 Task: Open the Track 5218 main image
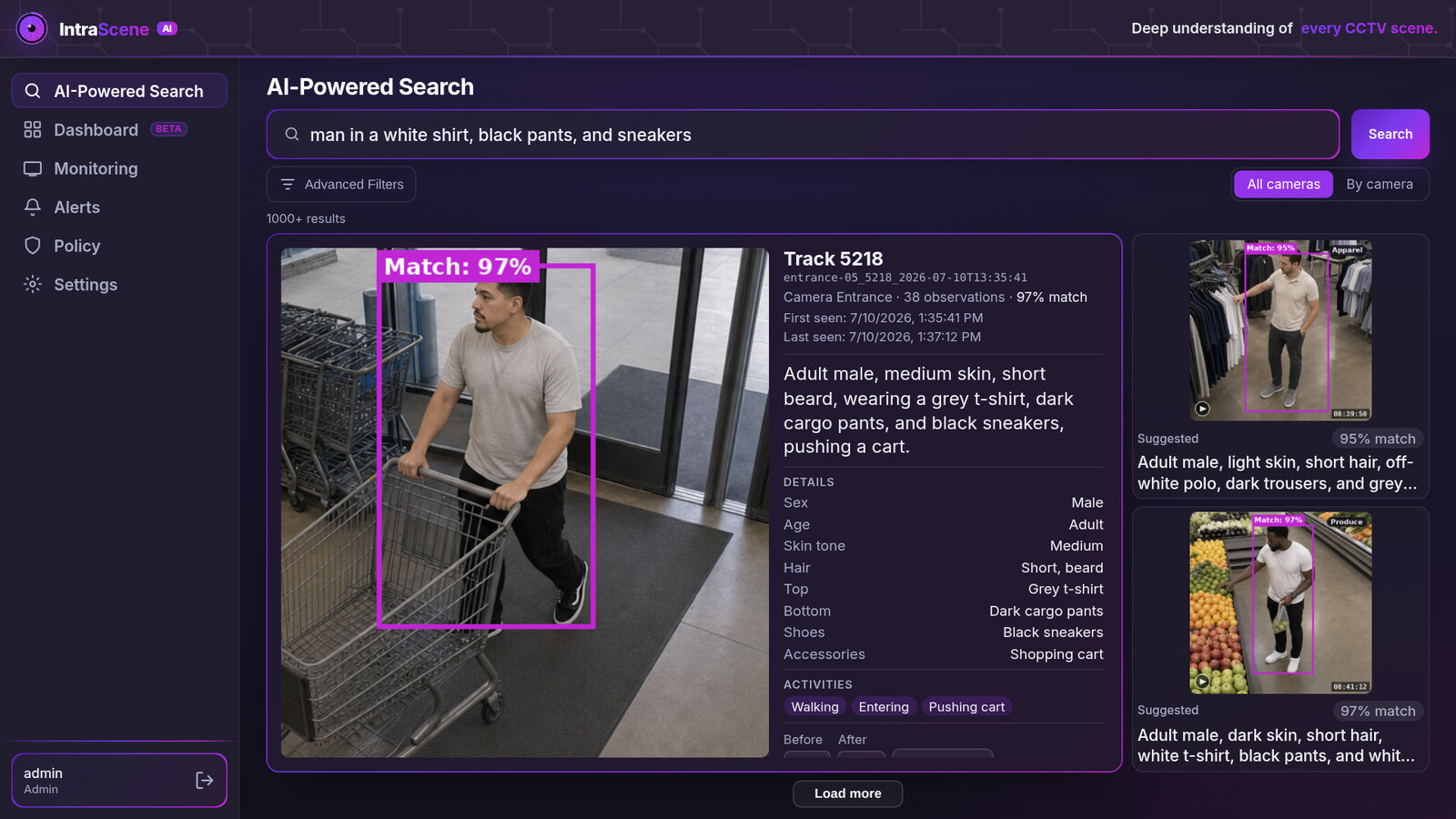click(525, 502)
